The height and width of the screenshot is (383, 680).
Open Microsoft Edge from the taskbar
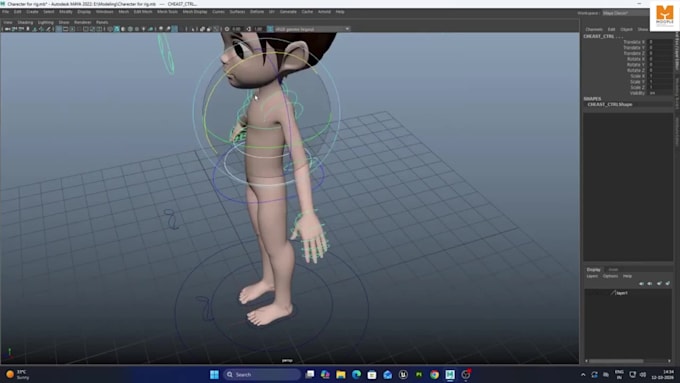356,374
